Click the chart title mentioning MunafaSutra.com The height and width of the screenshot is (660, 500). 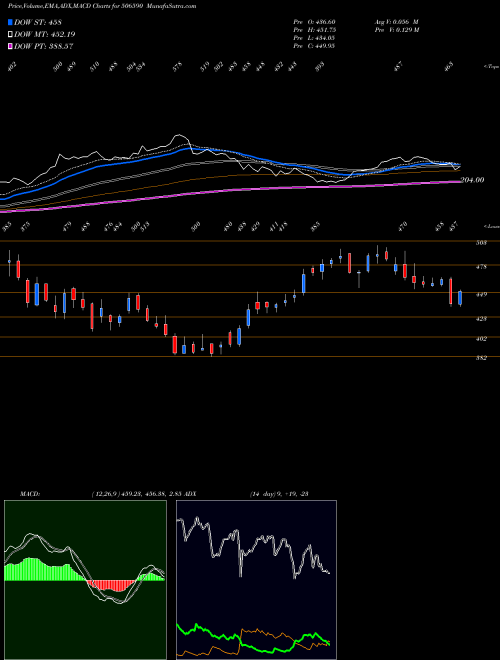click(102, 6)
